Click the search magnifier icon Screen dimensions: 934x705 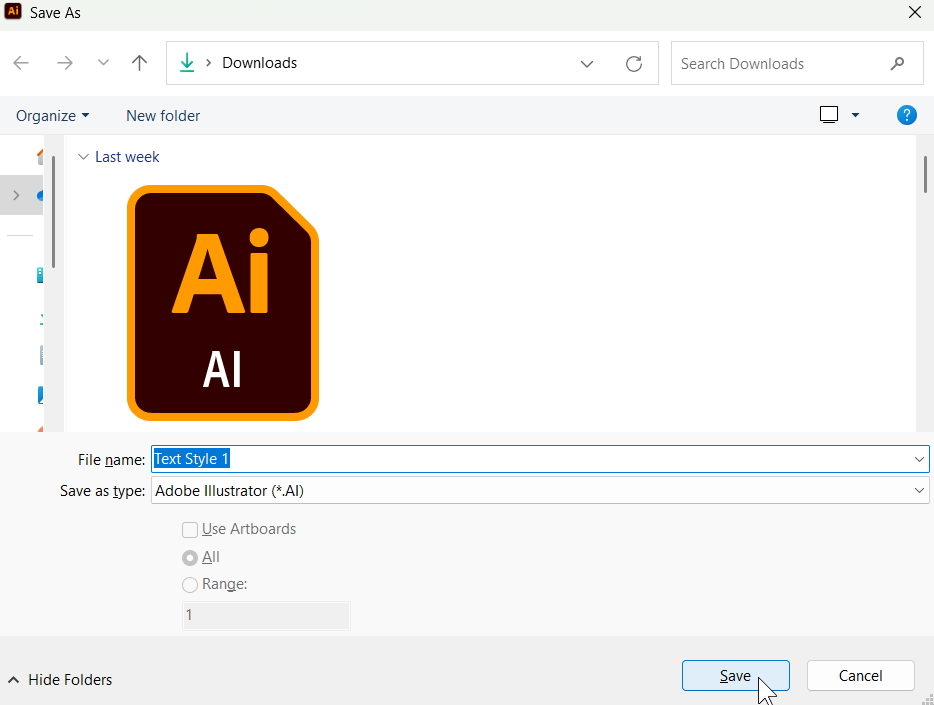point(897,63)
